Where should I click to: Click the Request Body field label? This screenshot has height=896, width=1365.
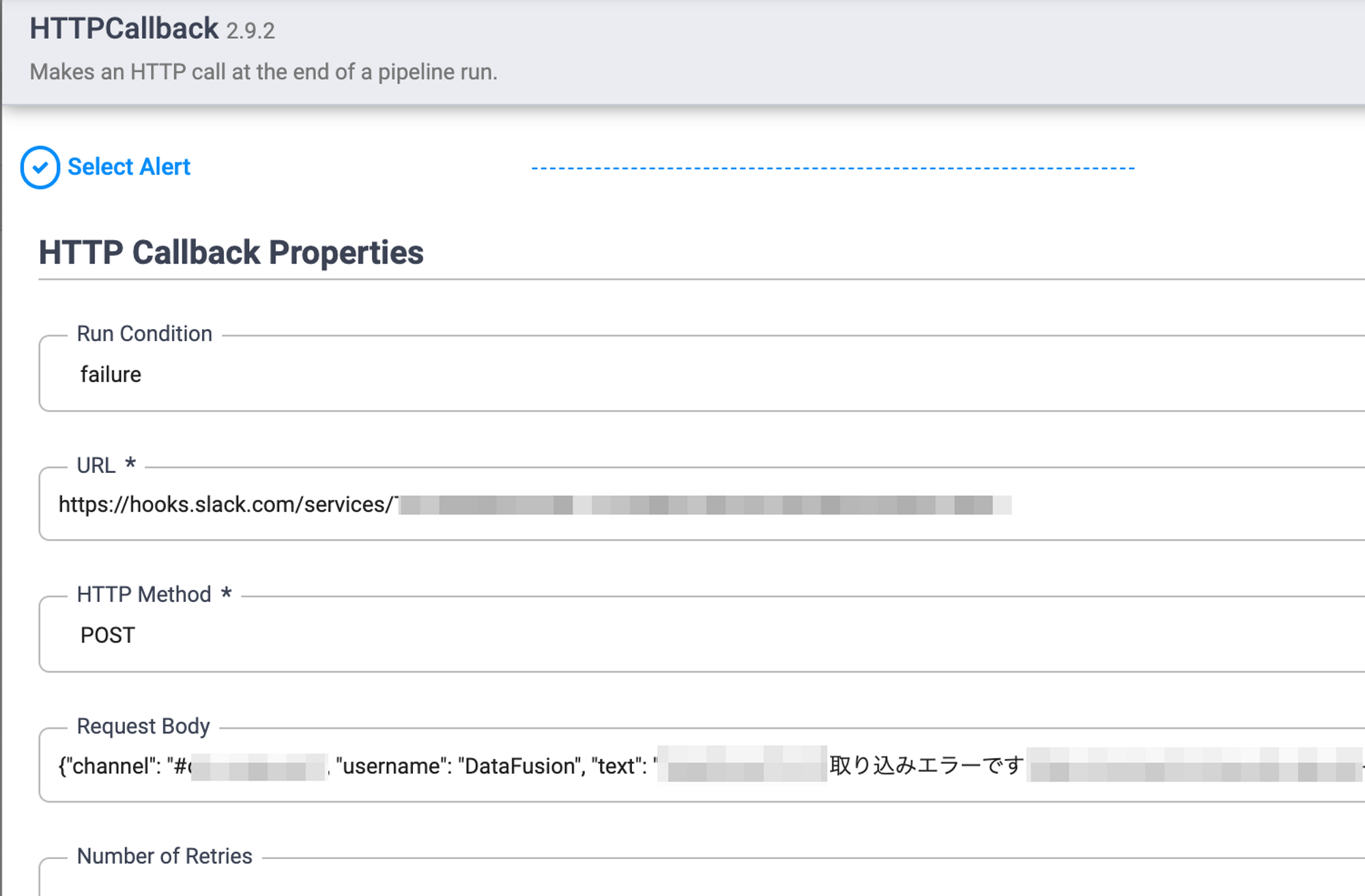[143, 726]
